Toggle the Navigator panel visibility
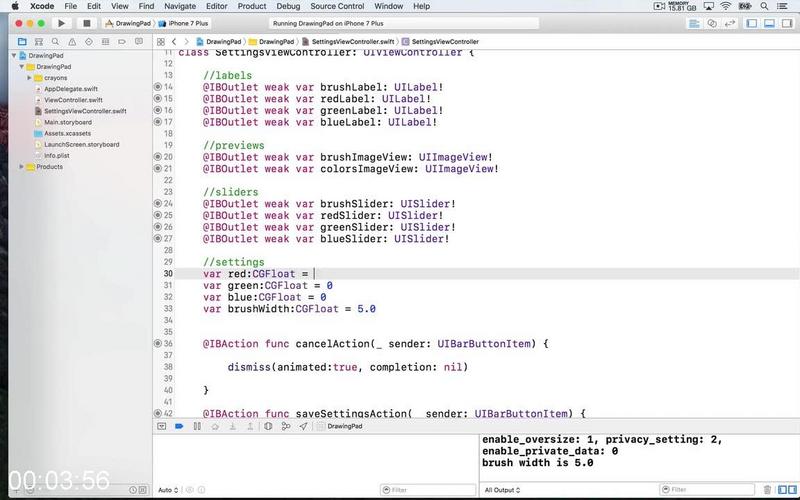800x500 pixels. click(752, 23)
